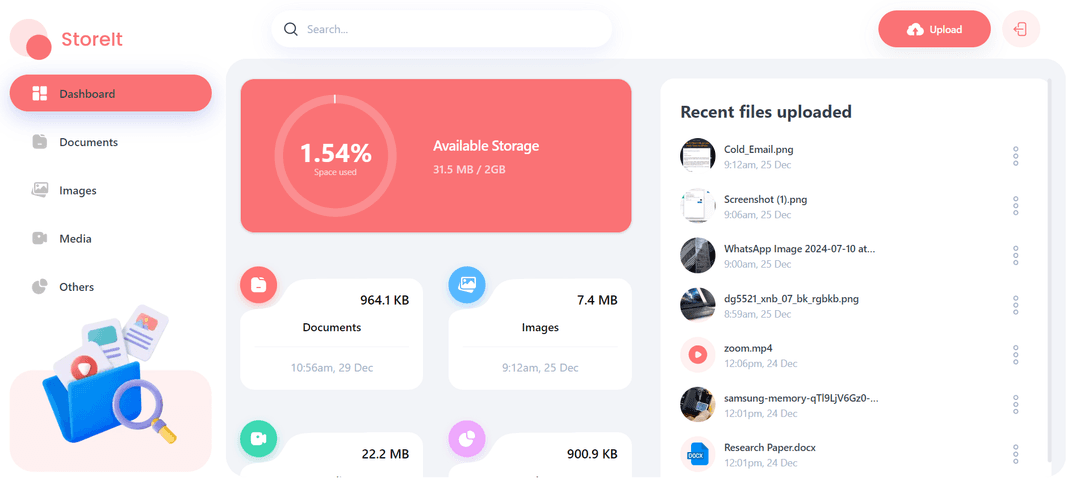
Task: Open options menu for Screenshot (1).png
Action: [x=1015, y=206]
